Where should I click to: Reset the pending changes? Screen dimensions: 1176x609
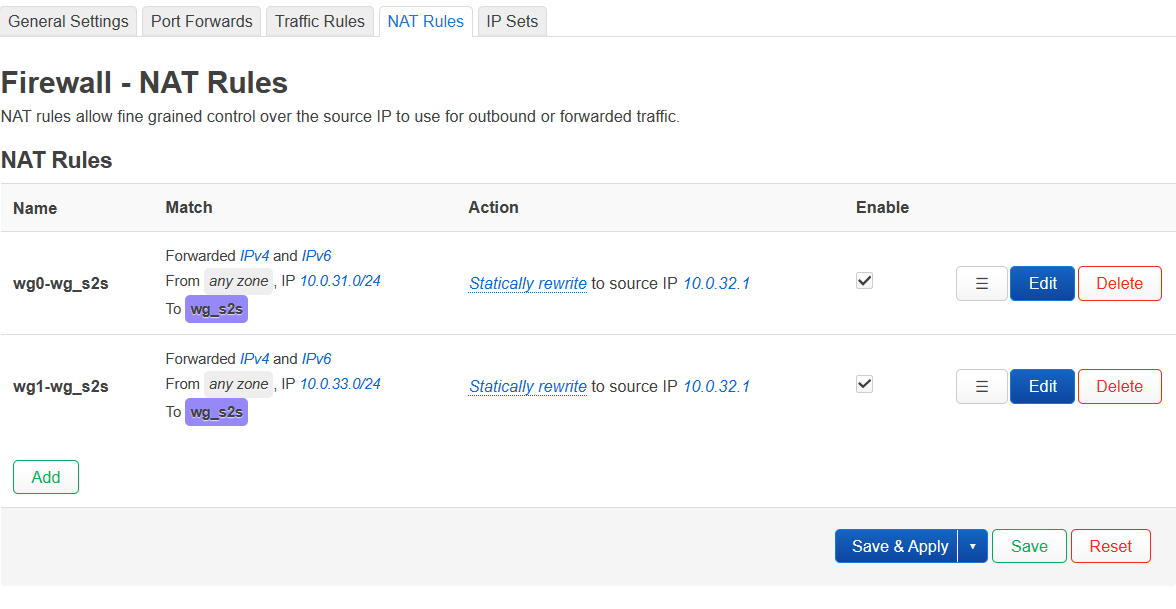point(1110,547)
